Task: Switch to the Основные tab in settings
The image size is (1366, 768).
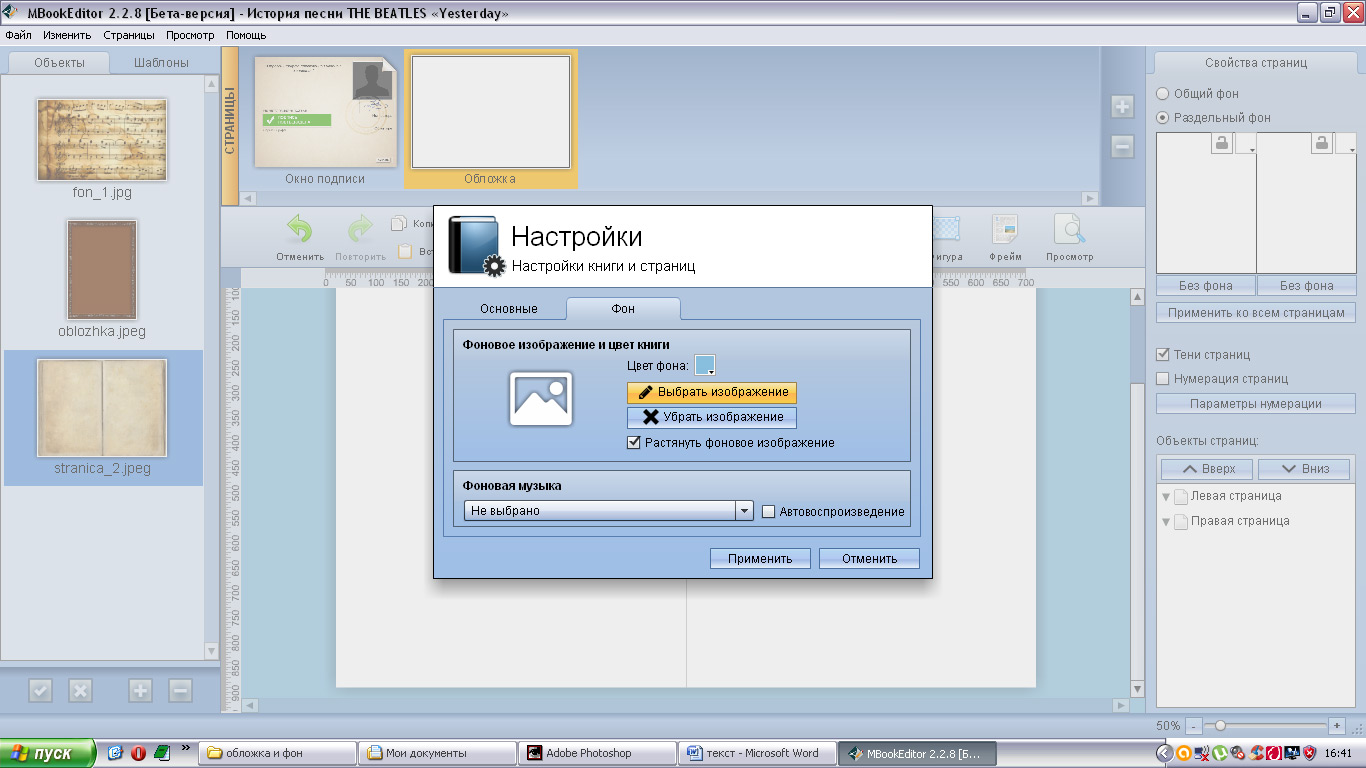Action: coord(508,309)
